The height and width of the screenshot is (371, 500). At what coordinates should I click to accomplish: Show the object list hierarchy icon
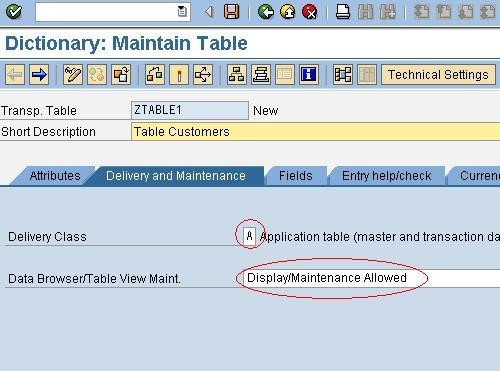point(237,74)
